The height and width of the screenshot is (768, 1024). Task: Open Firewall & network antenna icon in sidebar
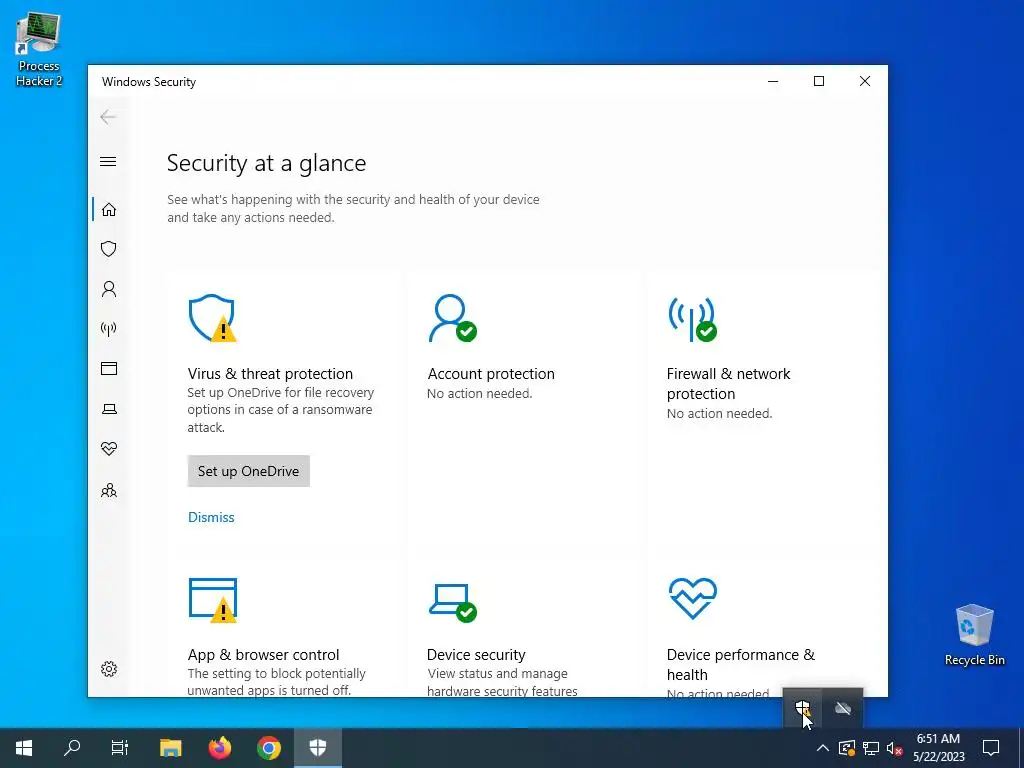coord(108,328)
